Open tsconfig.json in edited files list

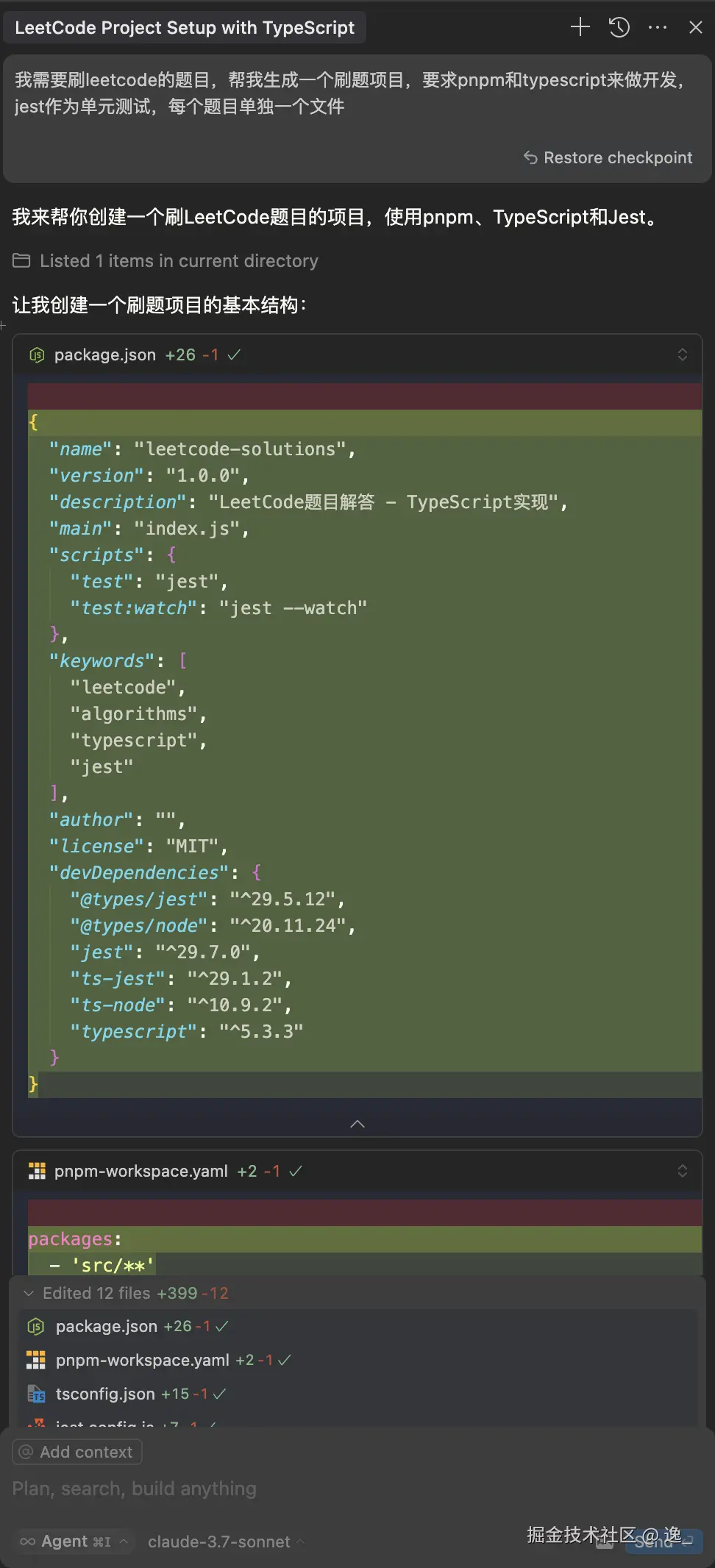click(105, 1394)
